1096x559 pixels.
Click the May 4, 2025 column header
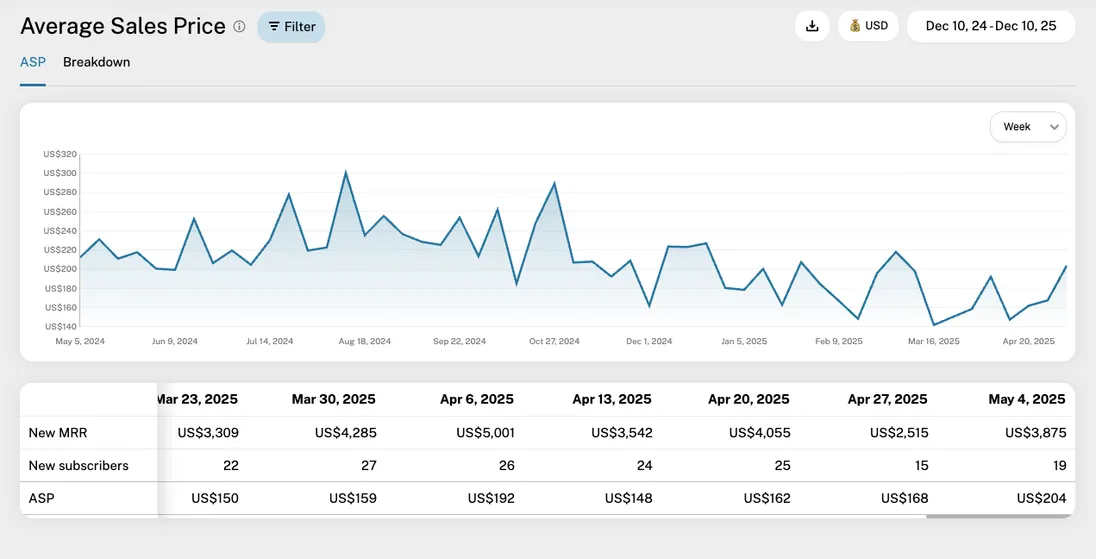(1026, 399)
